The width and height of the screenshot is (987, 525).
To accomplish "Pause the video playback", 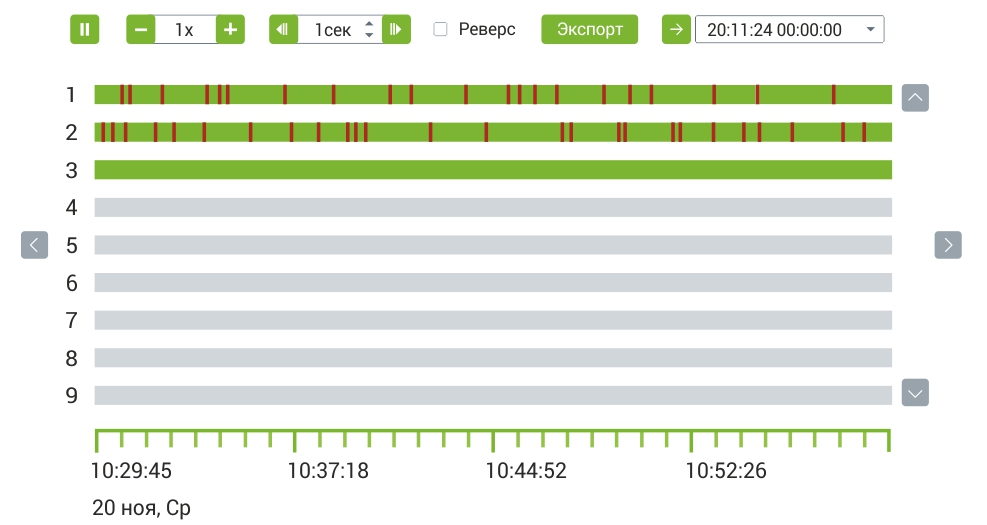I will [84, 29].
